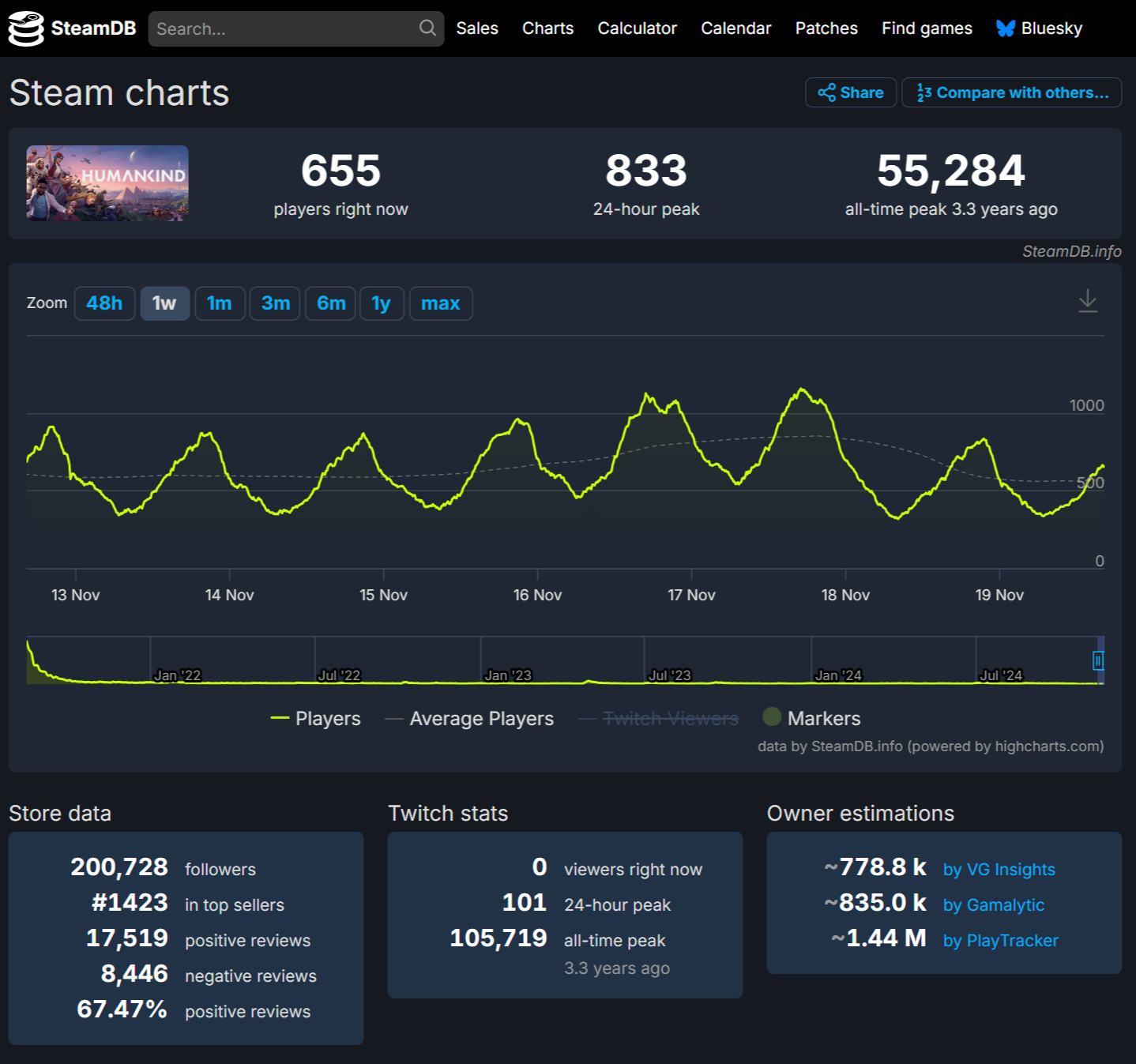The image size is (1136, 1064).
Task: Download chart data via arrow icon
Action: click(1088, 301)
